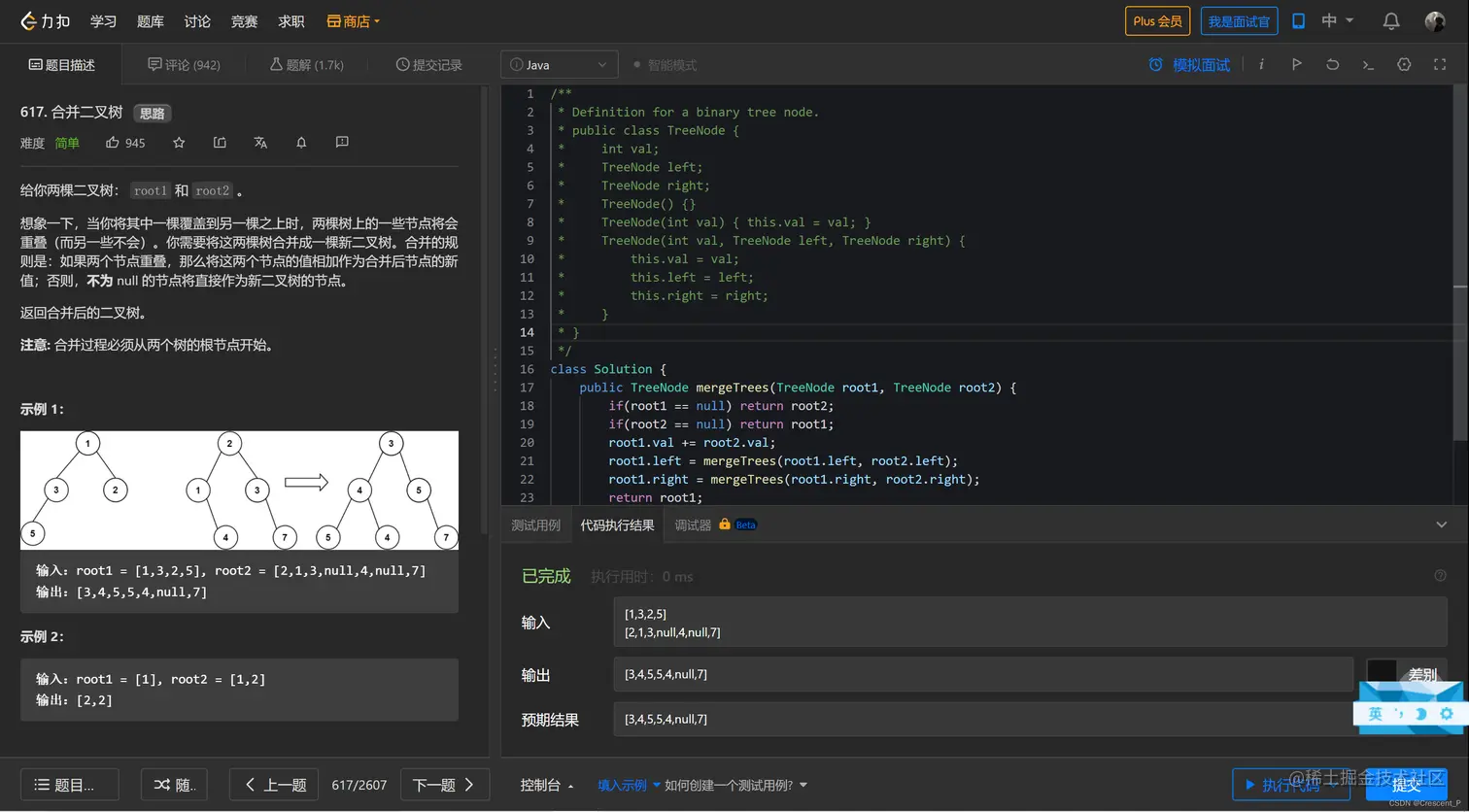
Task: Click the alarm clock 模拟面试 icon
Action: coord(1155,64)
